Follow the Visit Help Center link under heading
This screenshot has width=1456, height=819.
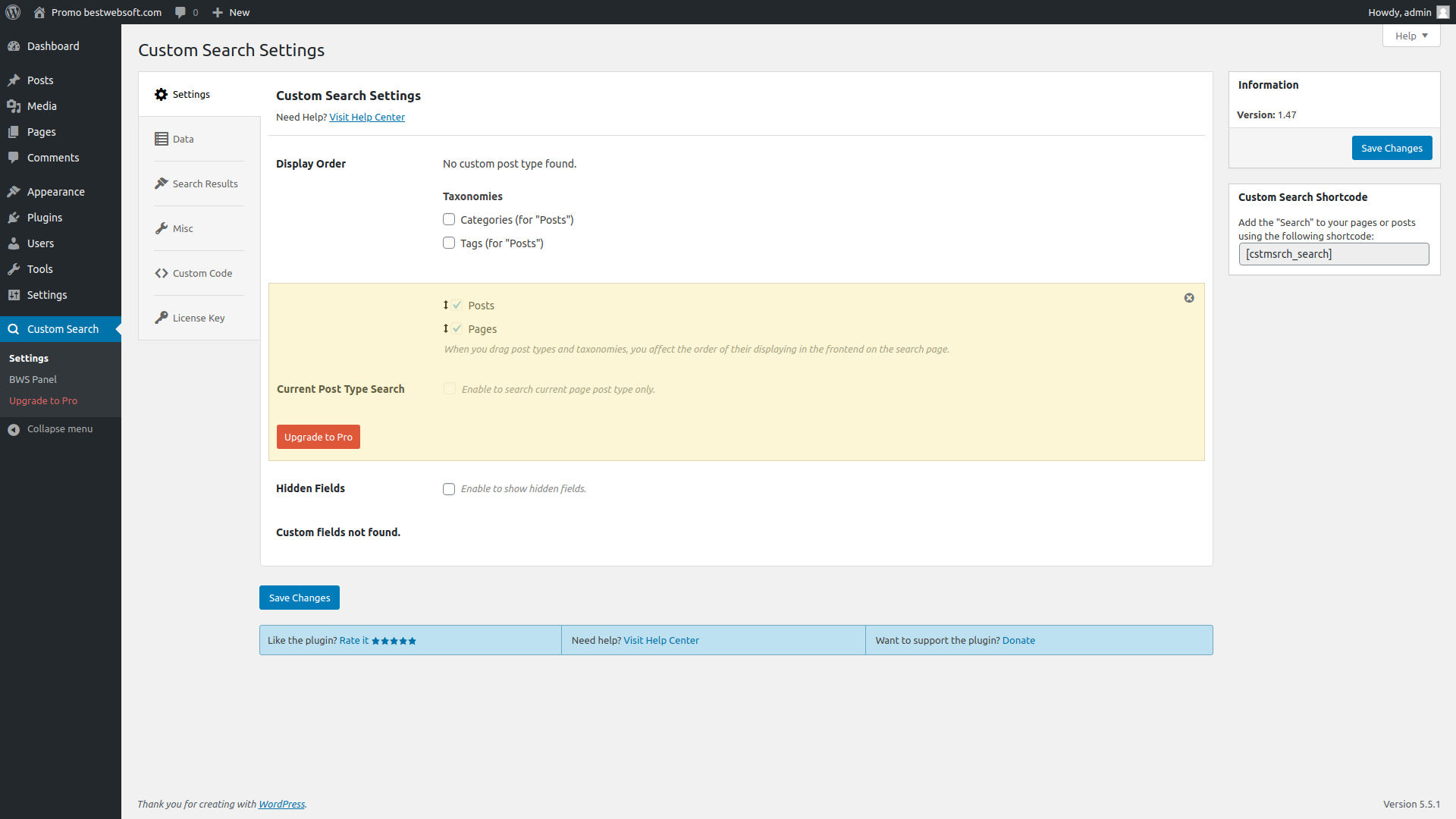tap(366, 117)
